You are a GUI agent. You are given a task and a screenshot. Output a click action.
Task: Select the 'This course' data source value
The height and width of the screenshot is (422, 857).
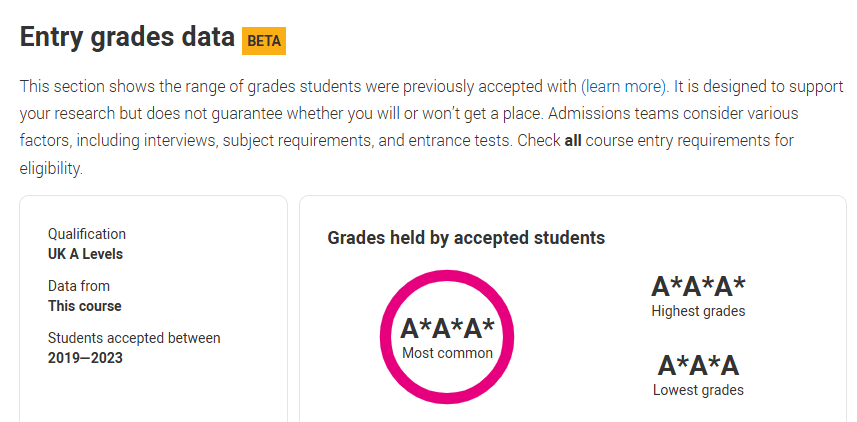85,306
